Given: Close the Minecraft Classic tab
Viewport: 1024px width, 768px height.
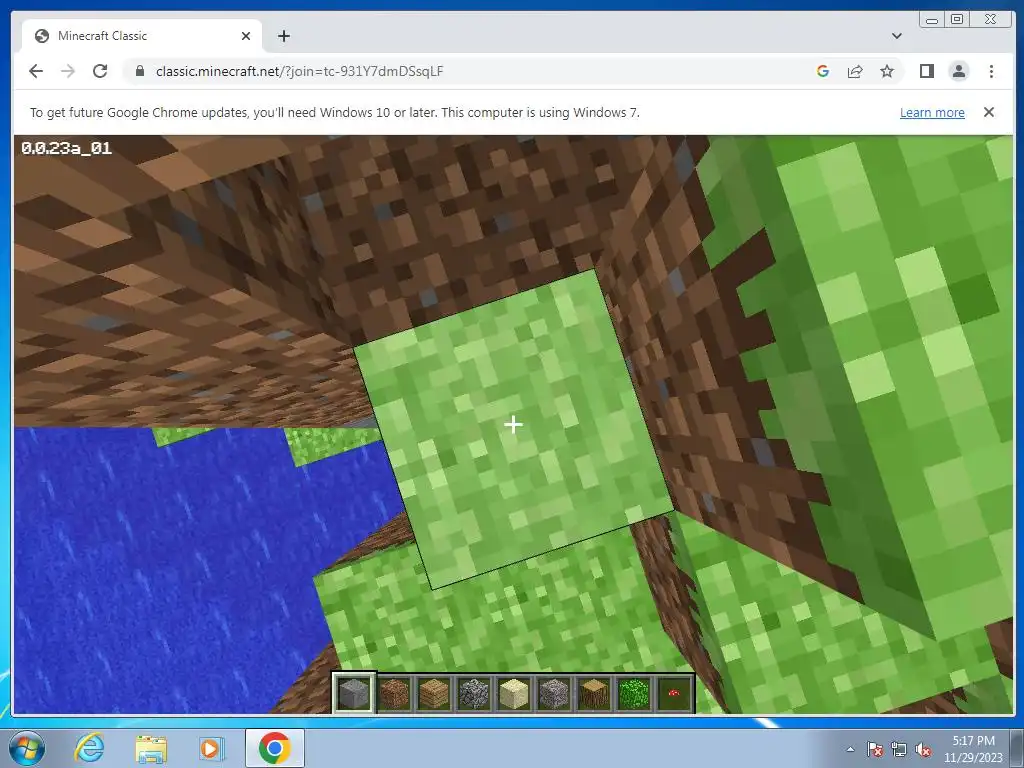Looking at the screenshot, I should (x=246, y=36).
